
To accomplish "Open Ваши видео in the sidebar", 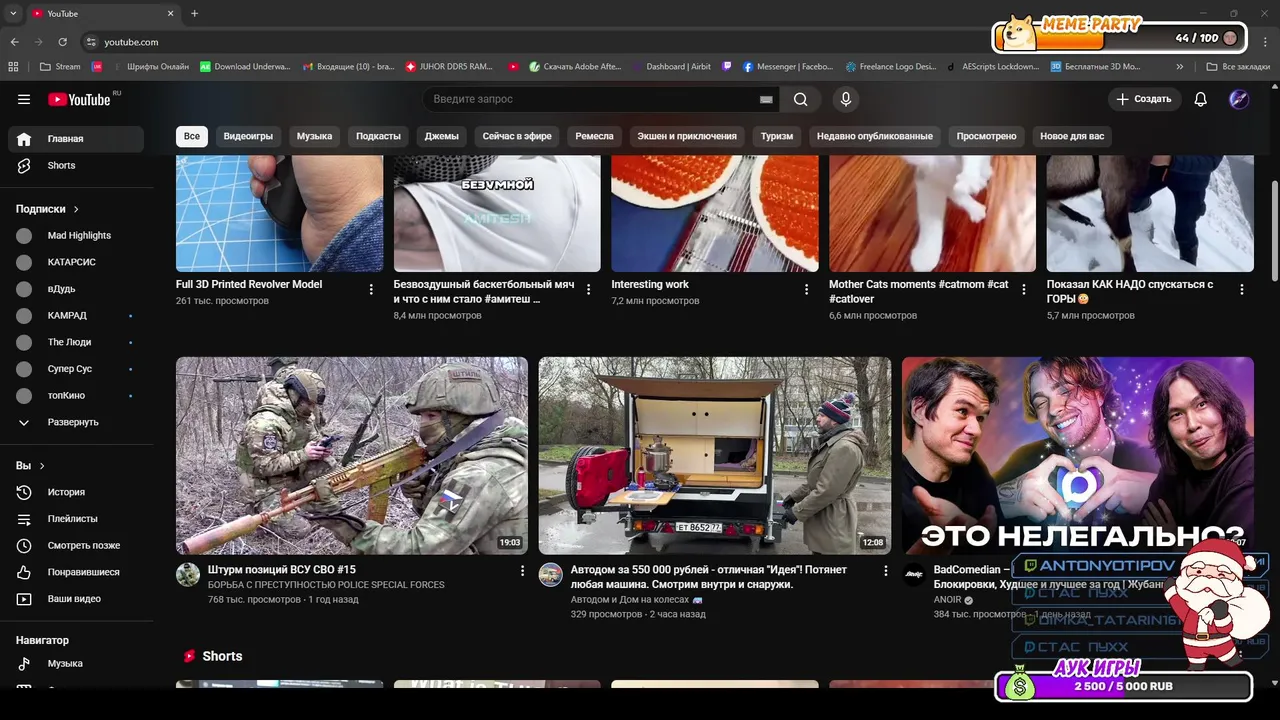I will [76, 599].
